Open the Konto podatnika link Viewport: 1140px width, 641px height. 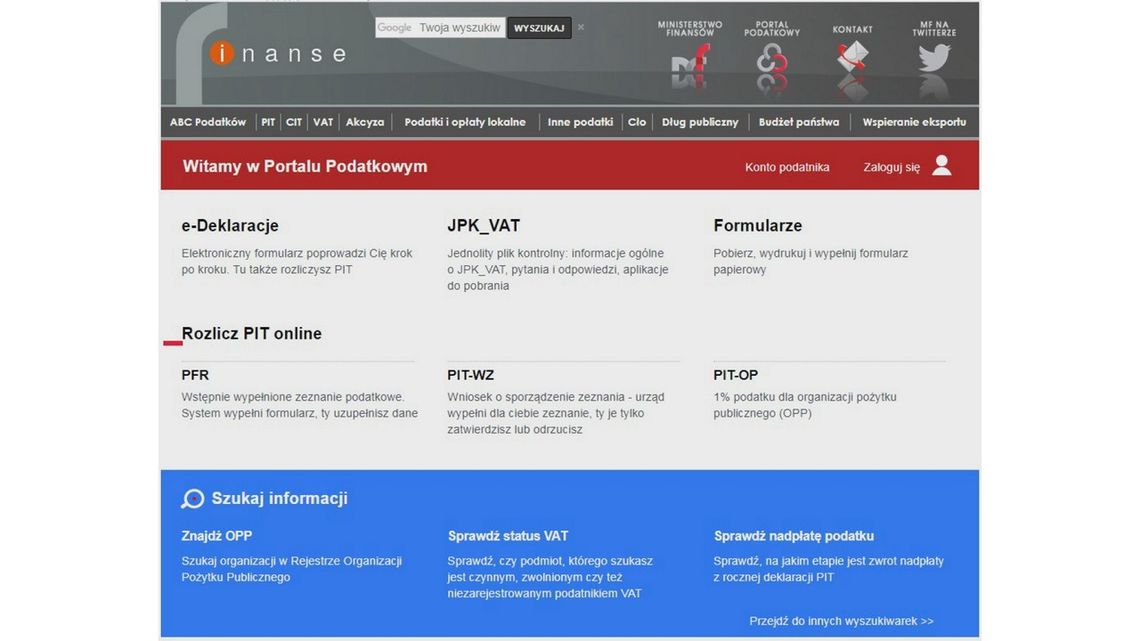(x=787, y=167)
